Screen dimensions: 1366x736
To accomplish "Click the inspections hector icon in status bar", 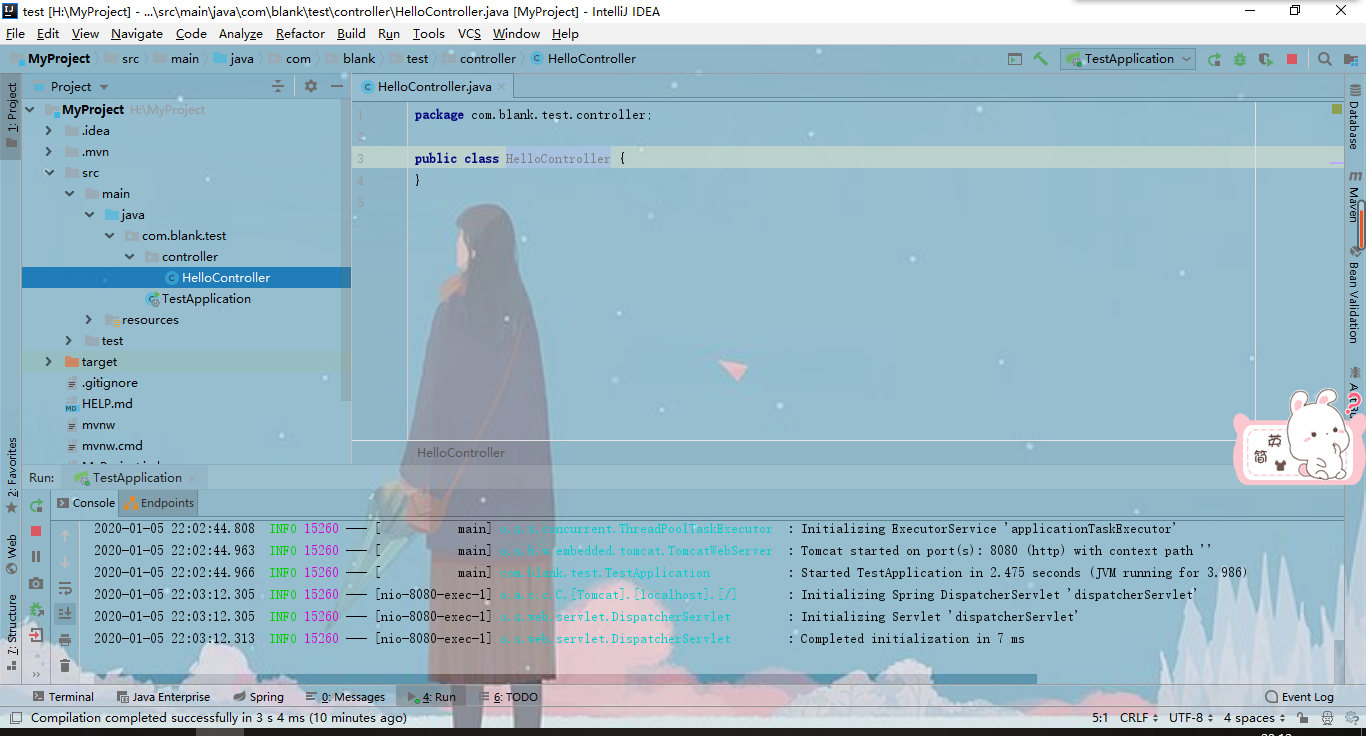I will pyautogui.click(x=1326, y=718).
